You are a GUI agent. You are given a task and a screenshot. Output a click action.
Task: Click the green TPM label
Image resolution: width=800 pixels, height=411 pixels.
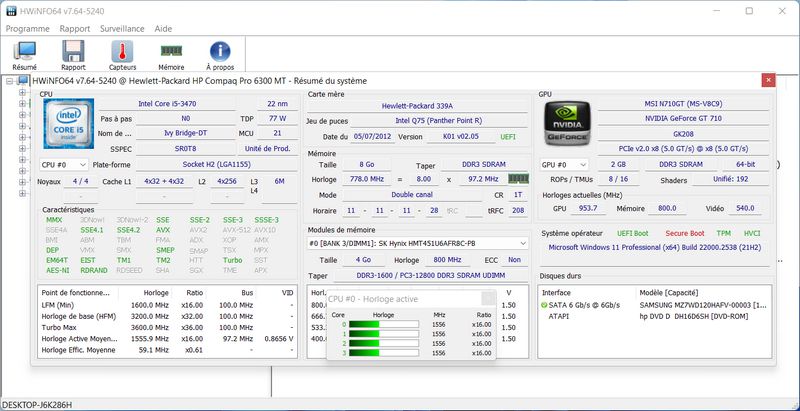coord(723,233)
